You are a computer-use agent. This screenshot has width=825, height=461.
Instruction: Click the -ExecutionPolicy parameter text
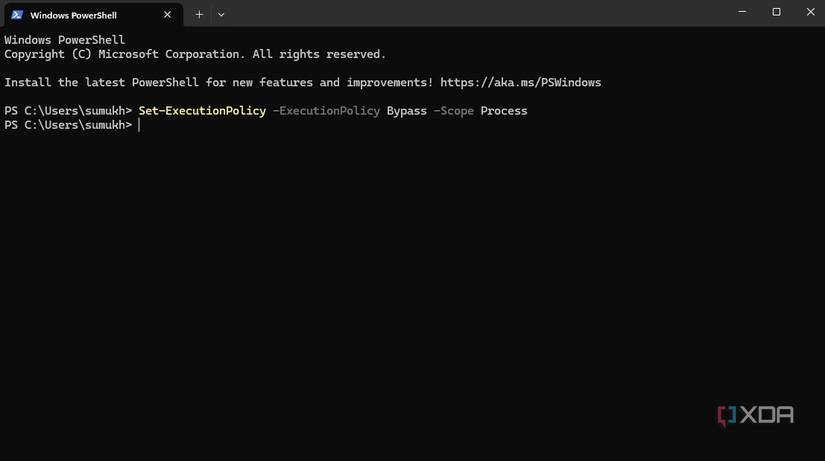pyautogui.click(x=326, y=110)
